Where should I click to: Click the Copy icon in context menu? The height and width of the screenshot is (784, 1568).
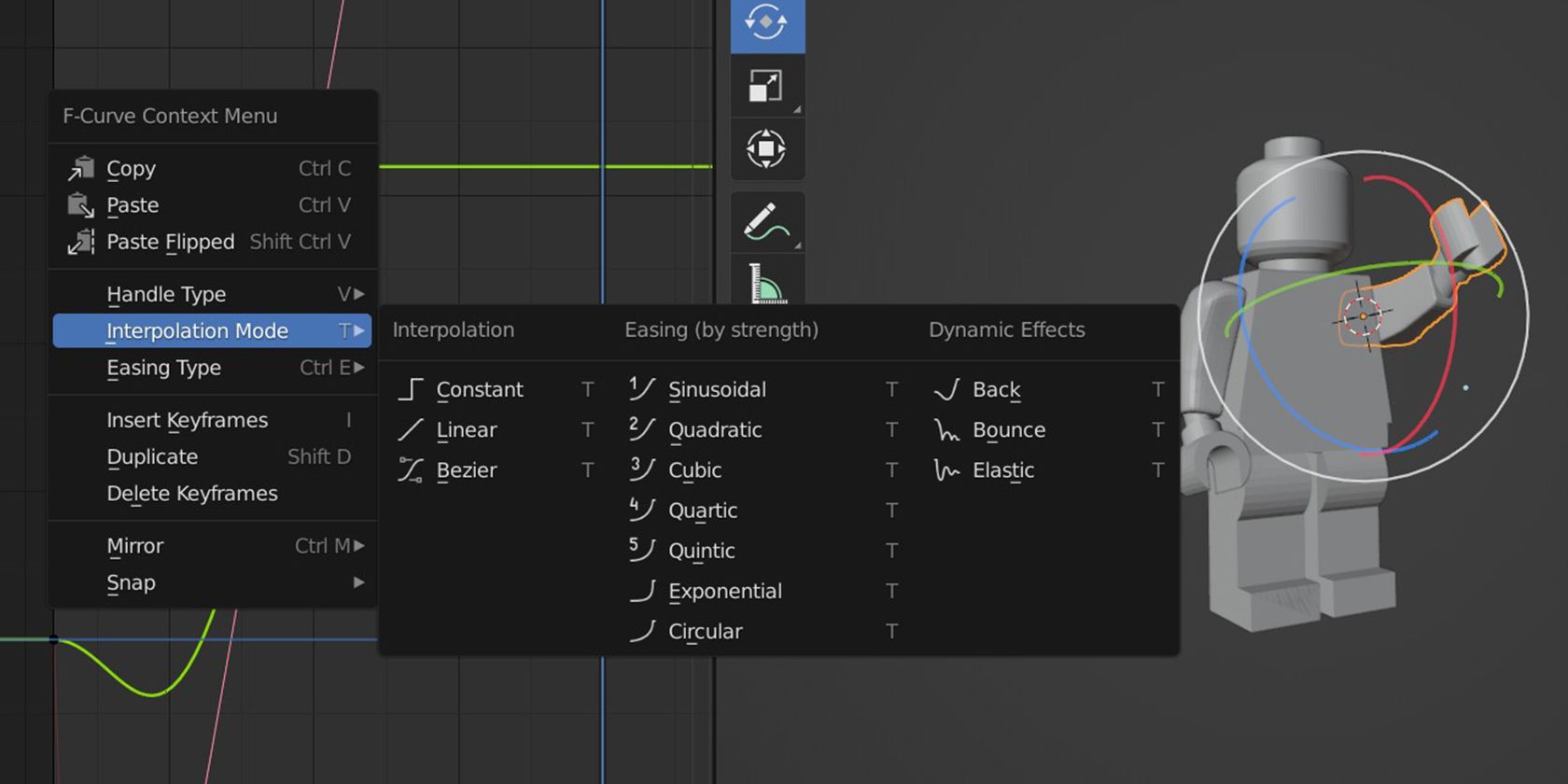click(x=81, y=168)
